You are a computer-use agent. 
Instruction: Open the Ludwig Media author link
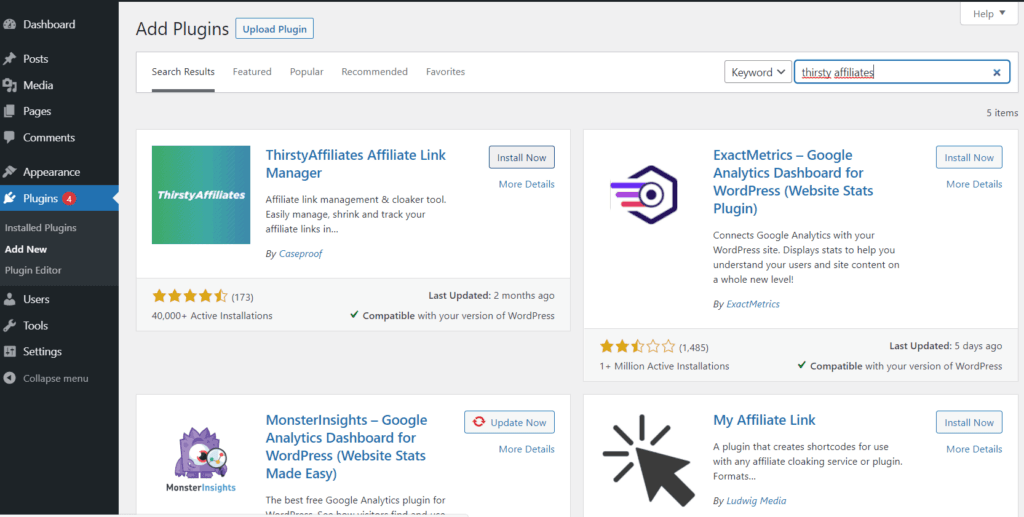point(756,501)
